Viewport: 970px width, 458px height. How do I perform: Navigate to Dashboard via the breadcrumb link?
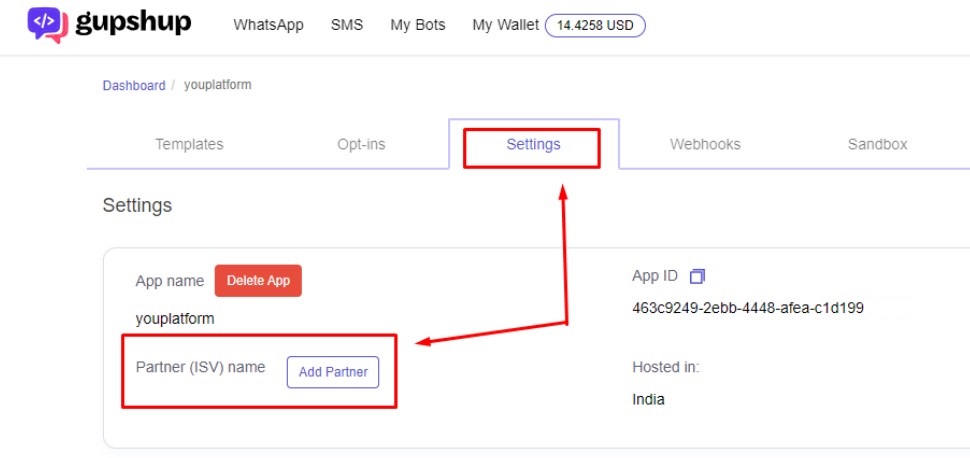pos(134,85)
